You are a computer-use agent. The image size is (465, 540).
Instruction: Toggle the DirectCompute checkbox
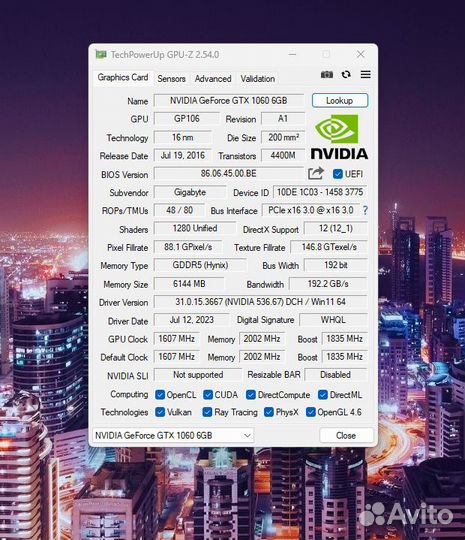[251, 395]
